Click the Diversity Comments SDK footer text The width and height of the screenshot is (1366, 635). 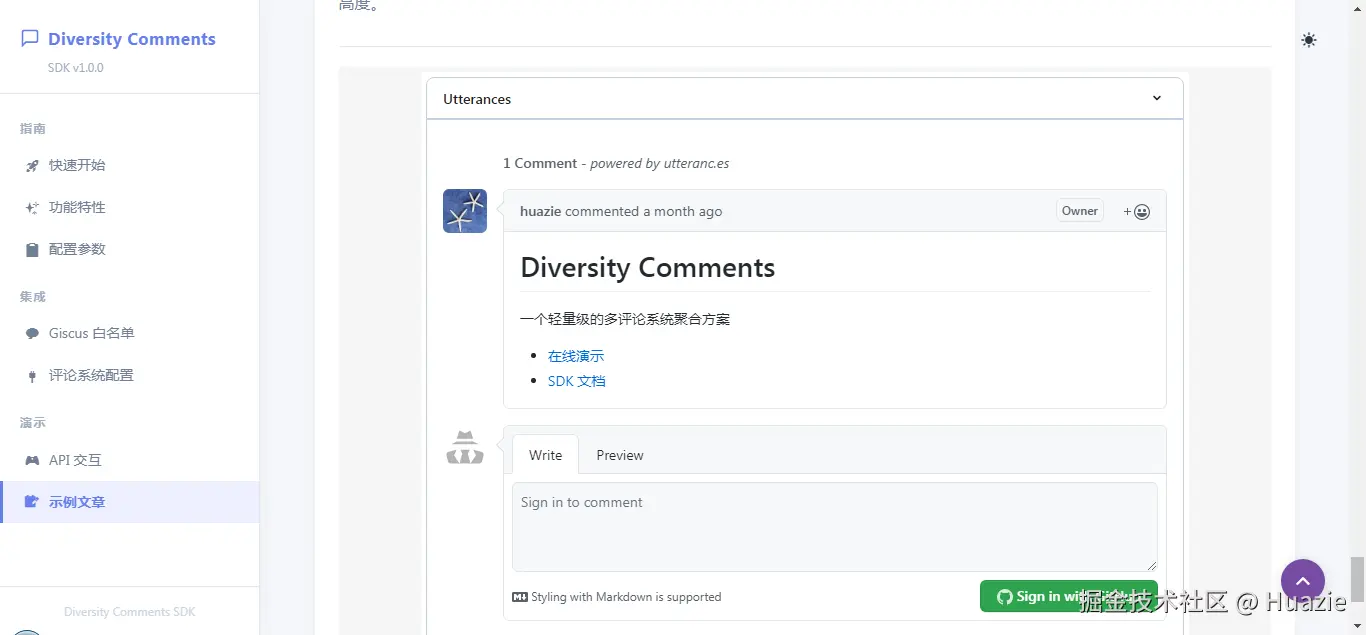point(130,612)
